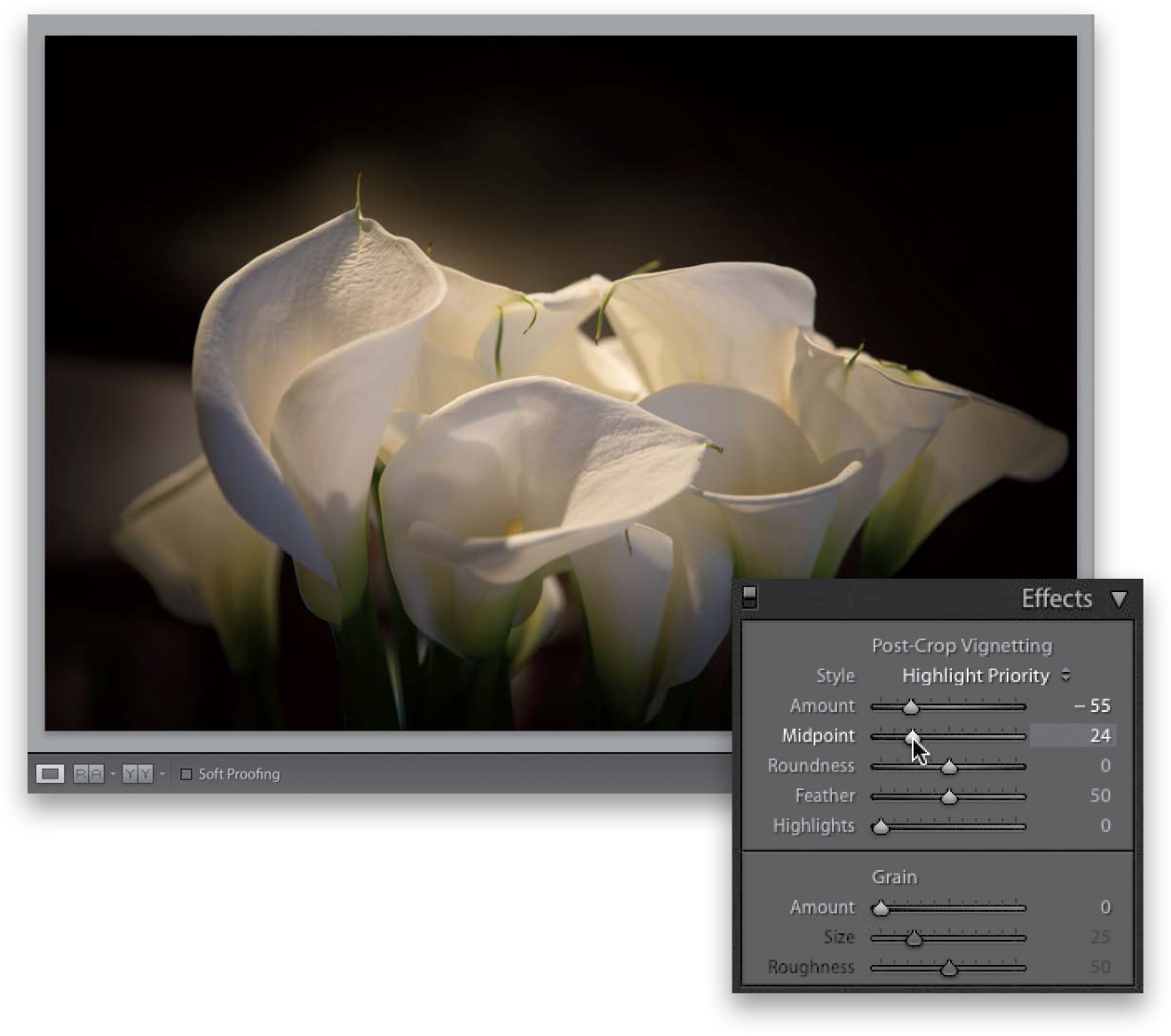This screenshot has height=1036, width=1171.
Task: Click the calla lily photo preview
Action: 559,382
